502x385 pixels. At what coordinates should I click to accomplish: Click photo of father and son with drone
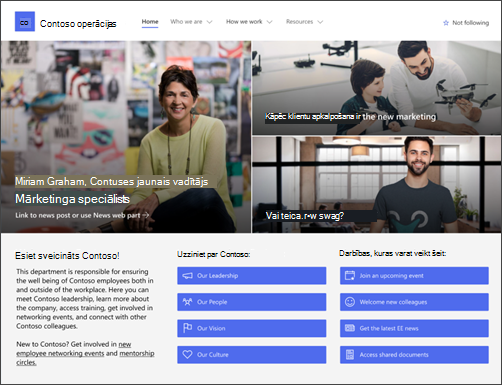[x=377, y=88]
